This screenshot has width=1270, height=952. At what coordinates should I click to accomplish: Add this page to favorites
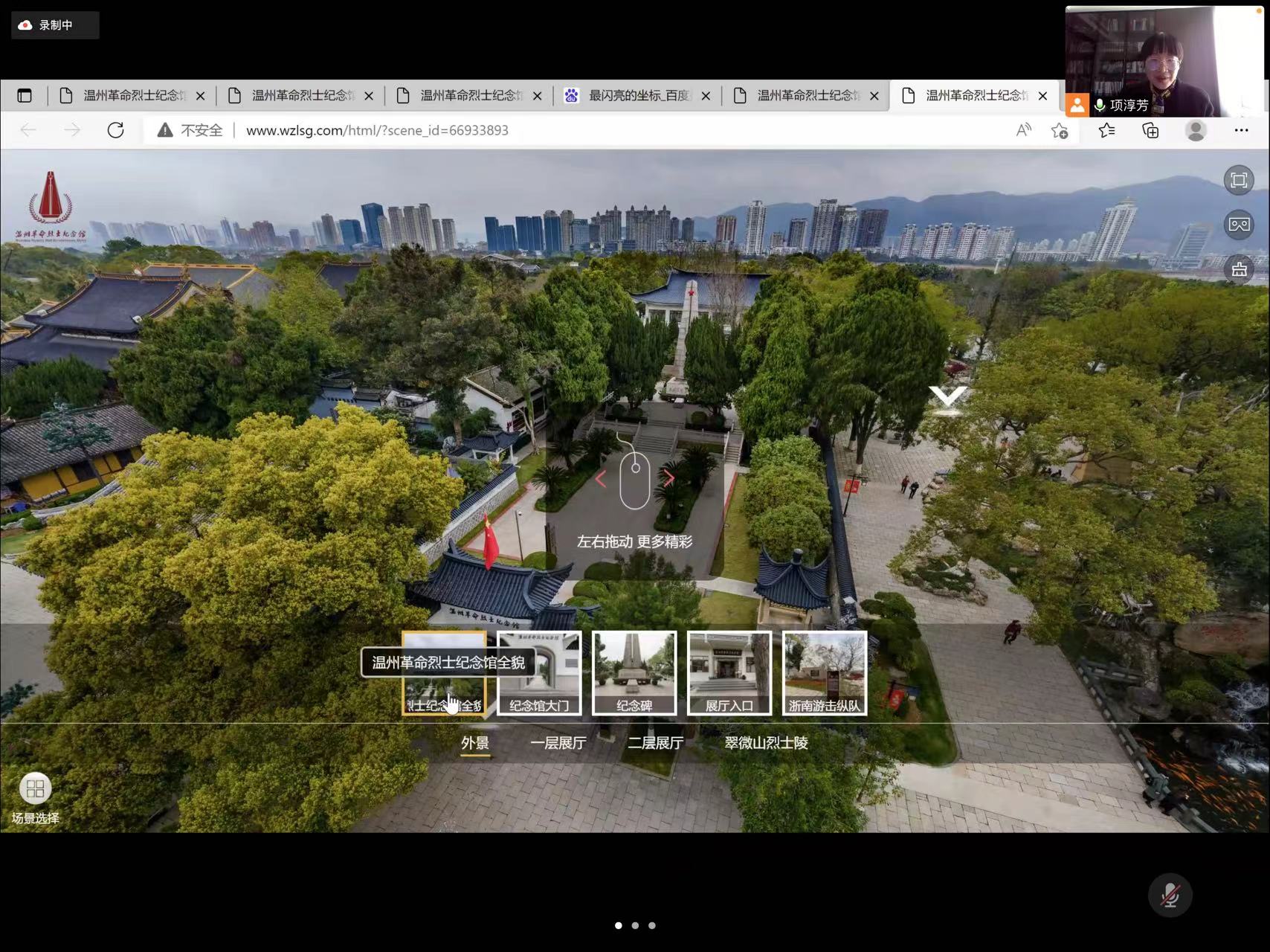(1060, 130)
